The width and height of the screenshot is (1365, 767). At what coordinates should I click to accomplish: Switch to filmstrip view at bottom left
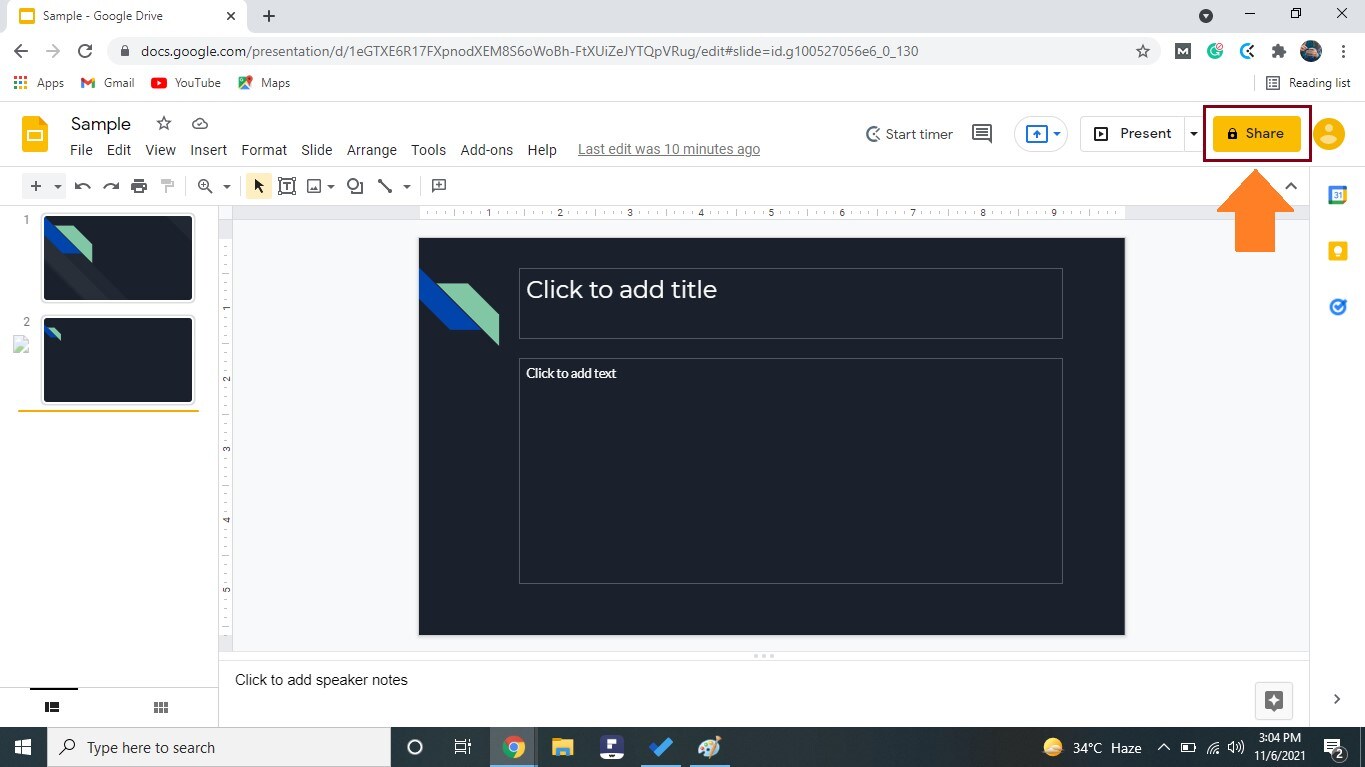[52, 707]
